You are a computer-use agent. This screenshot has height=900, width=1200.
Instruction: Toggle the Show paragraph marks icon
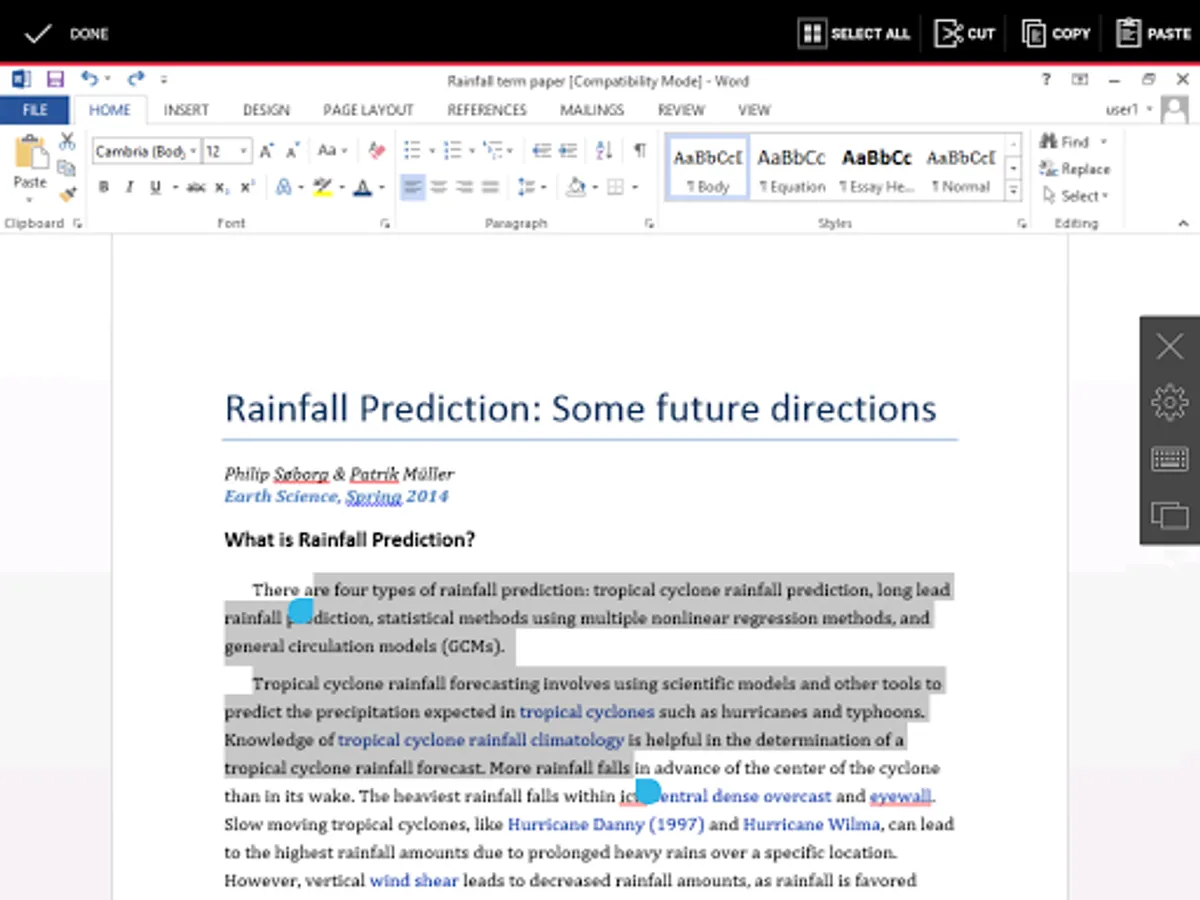pos(639,151)
